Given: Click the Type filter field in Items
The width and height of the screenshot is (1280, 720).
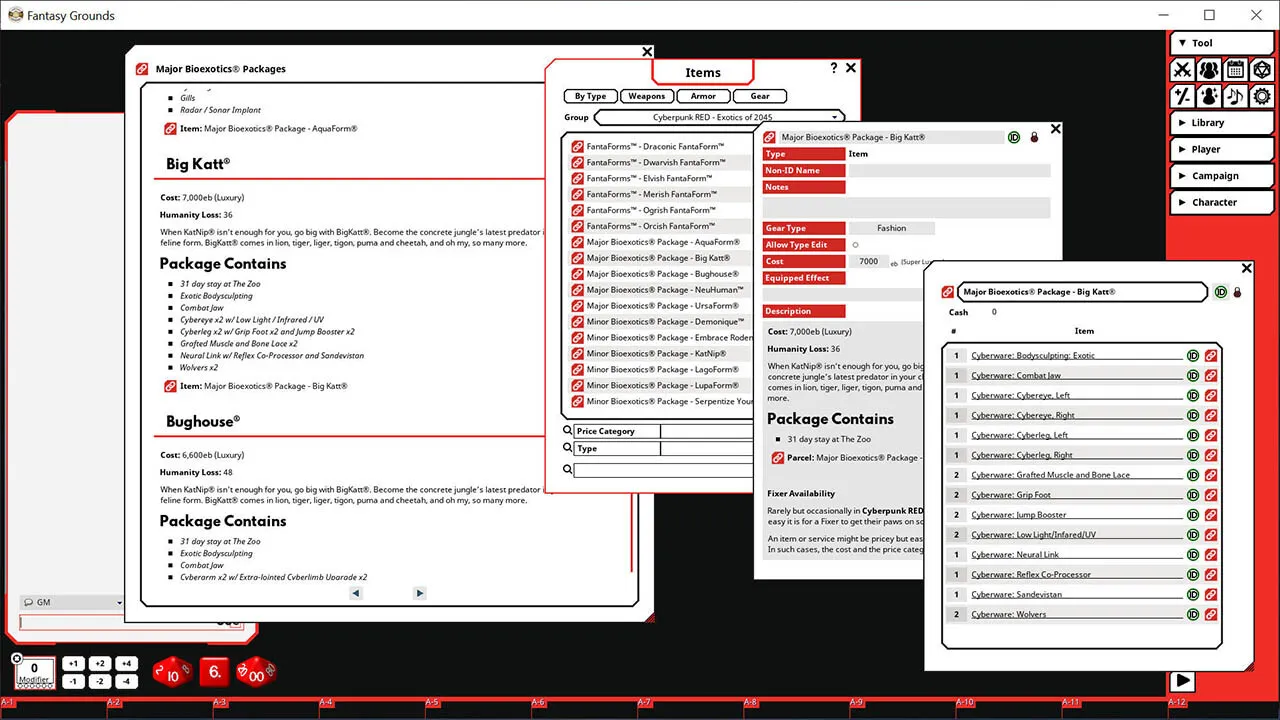Looking at the screenshot, I should coord(708,449).
